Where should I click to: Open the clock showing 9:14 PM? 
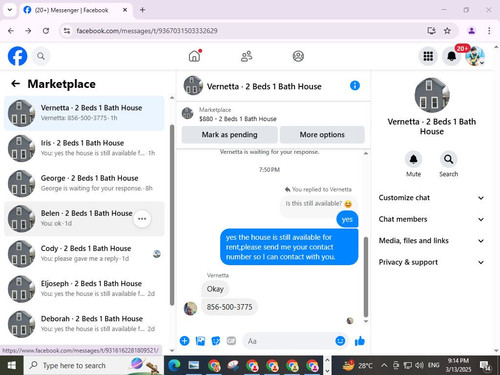(458, 365)
